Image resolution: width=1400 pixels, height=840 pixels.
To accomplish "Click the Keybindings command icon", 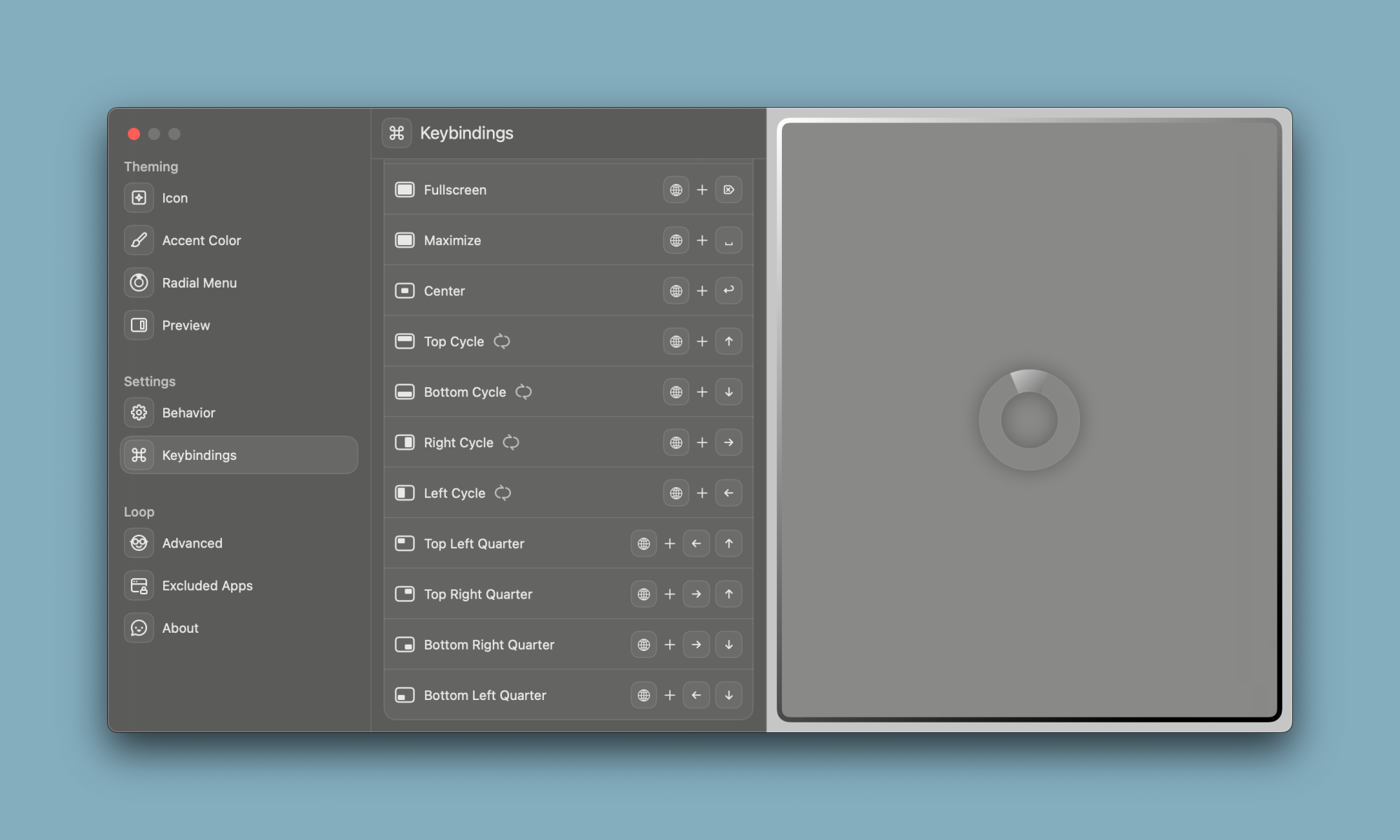I will (139, 455).
